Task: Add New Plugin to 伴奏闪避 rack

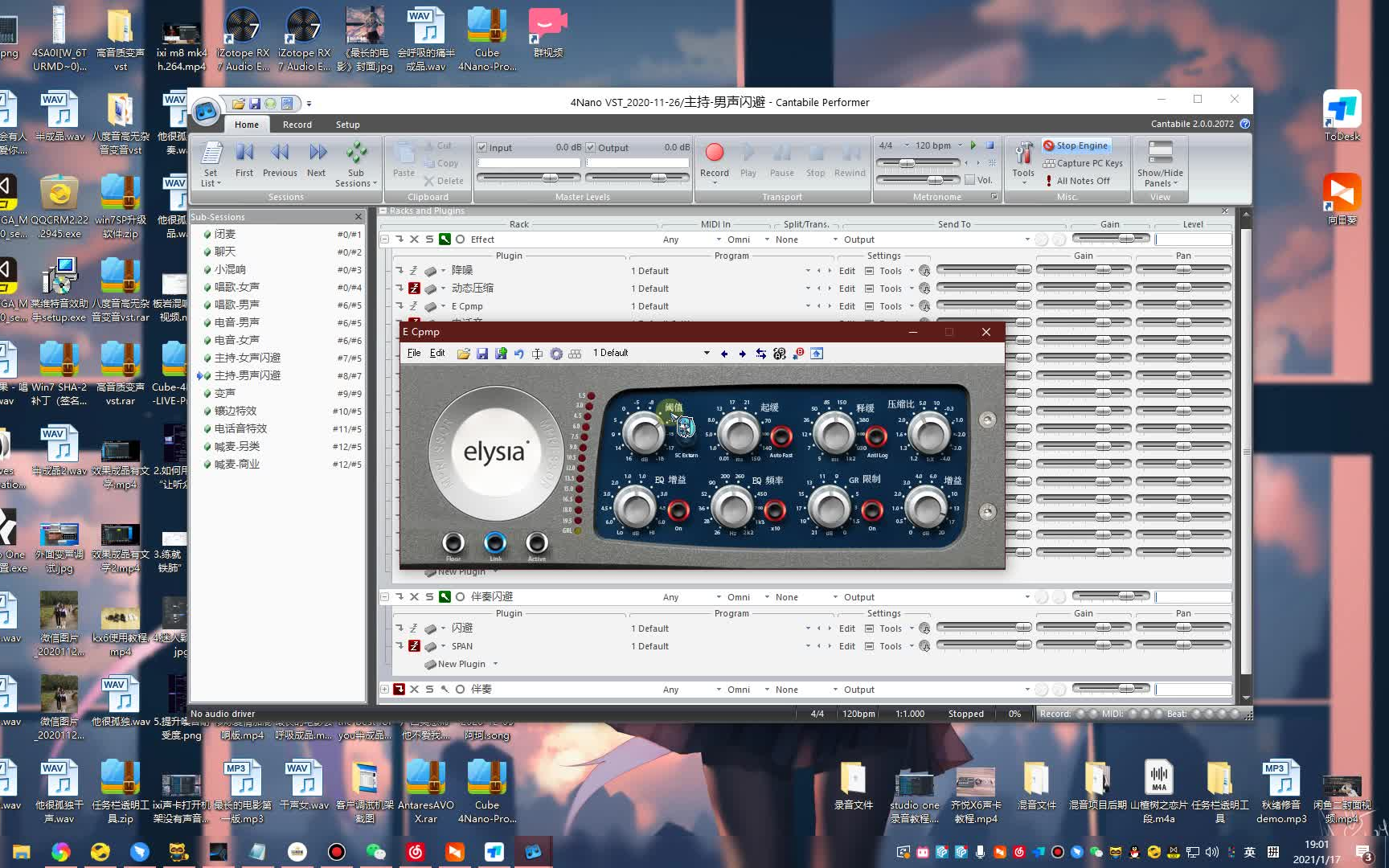Action: [x=461, y=664]
